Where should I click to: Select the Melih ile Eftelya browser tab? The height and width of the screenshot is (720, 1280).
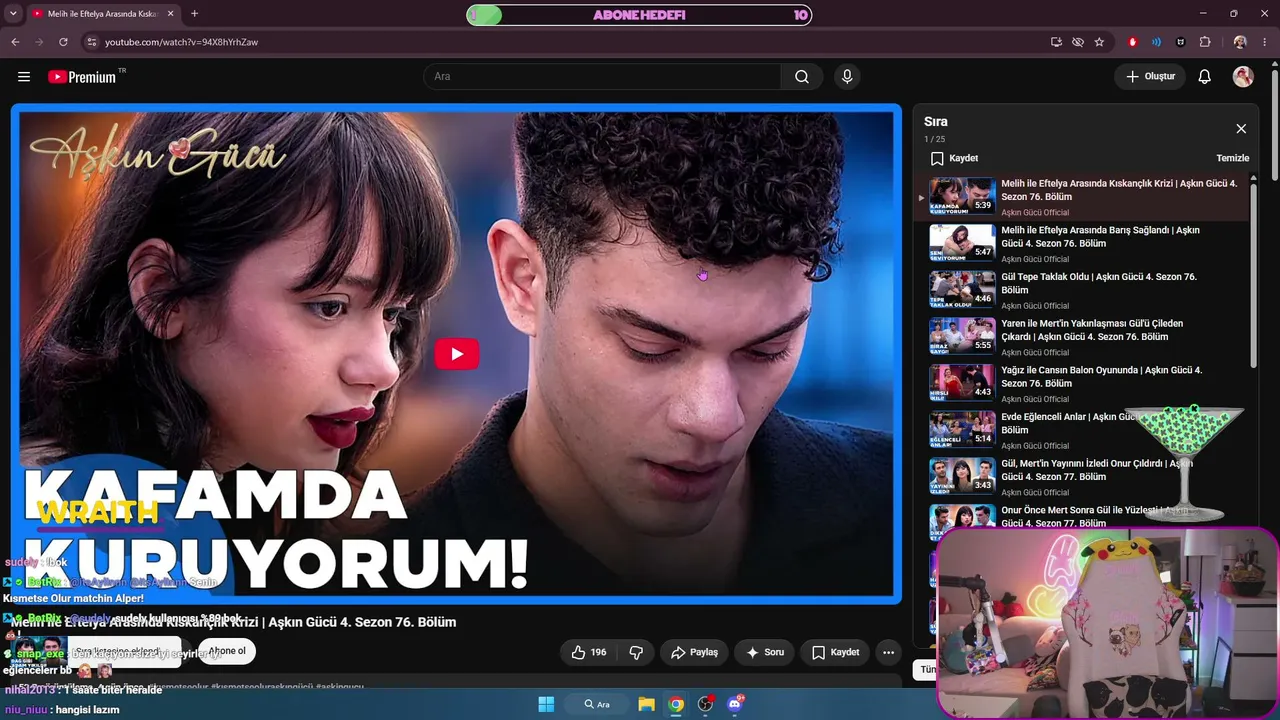pyautogui.click(x=103, y=14)
